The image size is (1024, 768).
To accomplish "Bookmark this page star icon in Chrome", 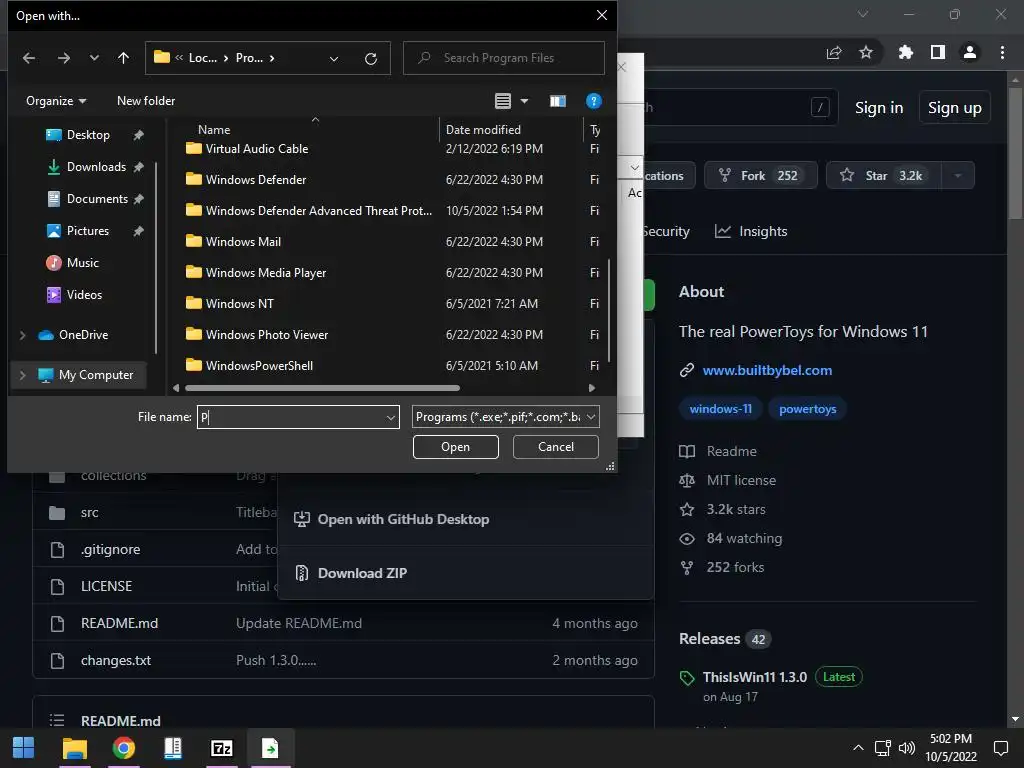I will click(x=866, y=52).
